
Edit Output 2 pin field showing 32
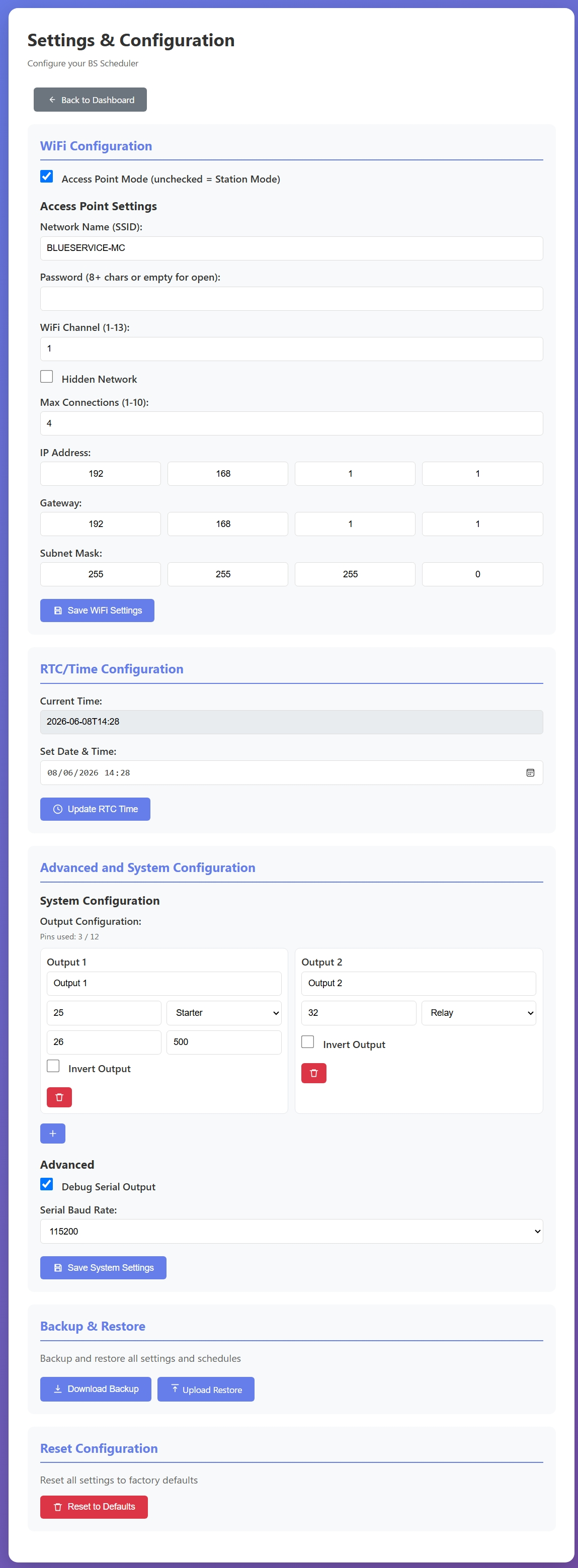click(359, 1013)
